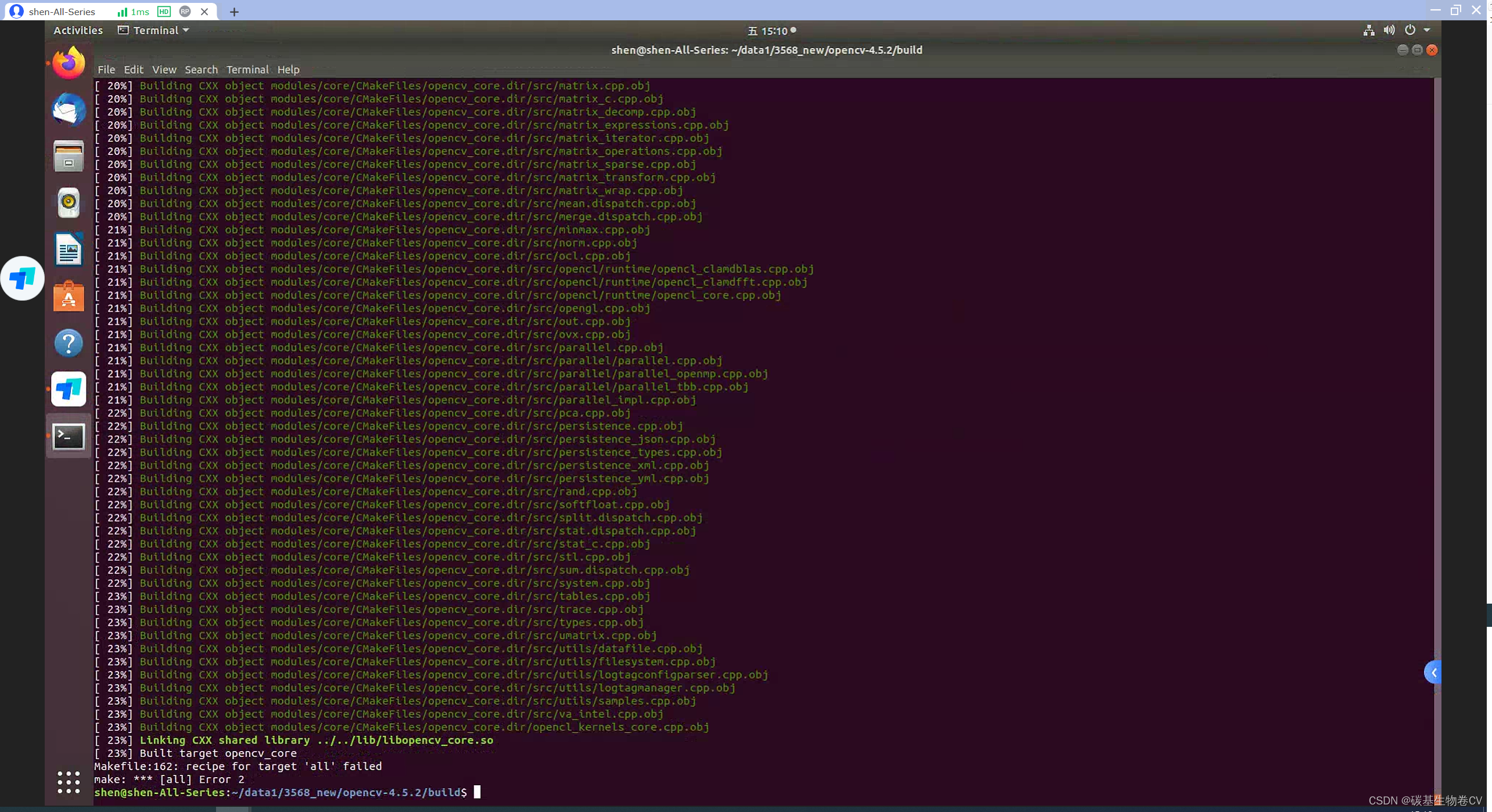
Task: Click the va_intel.cpp.obj line
Action: [x=379, y=714]
